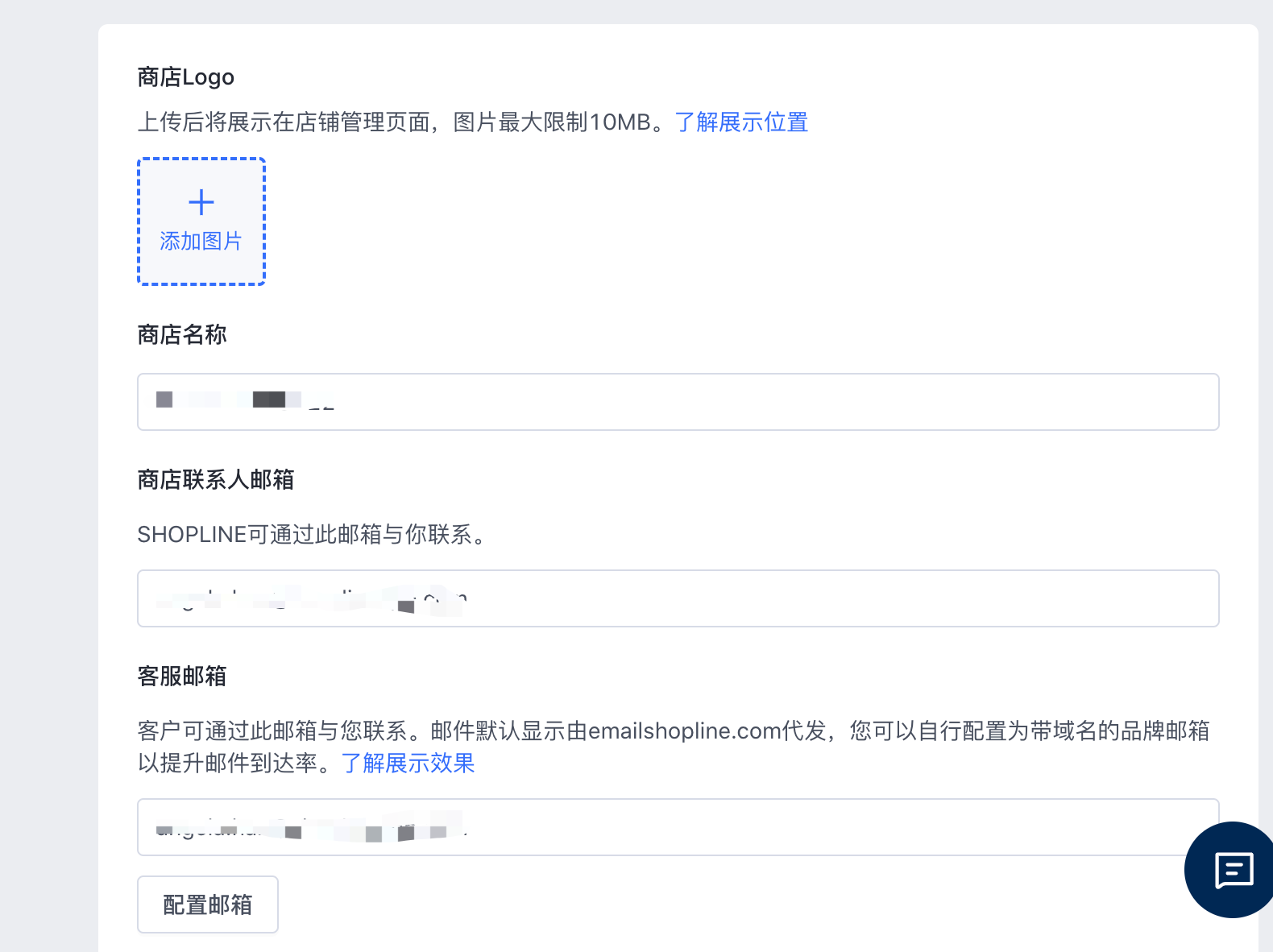Open the 了解展示位置 link
The width and height of the screenshot is (1273, 952).
point(740,122)
